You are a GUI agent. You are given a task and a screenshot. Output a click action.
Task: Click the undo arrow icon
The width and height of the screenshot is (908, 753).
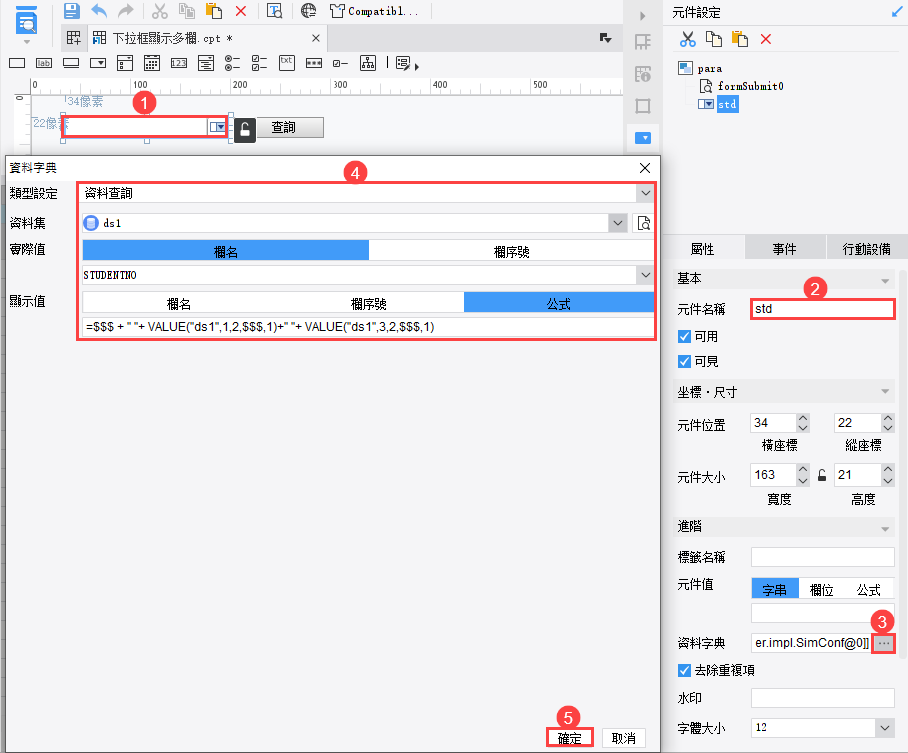tap(99, 10)
